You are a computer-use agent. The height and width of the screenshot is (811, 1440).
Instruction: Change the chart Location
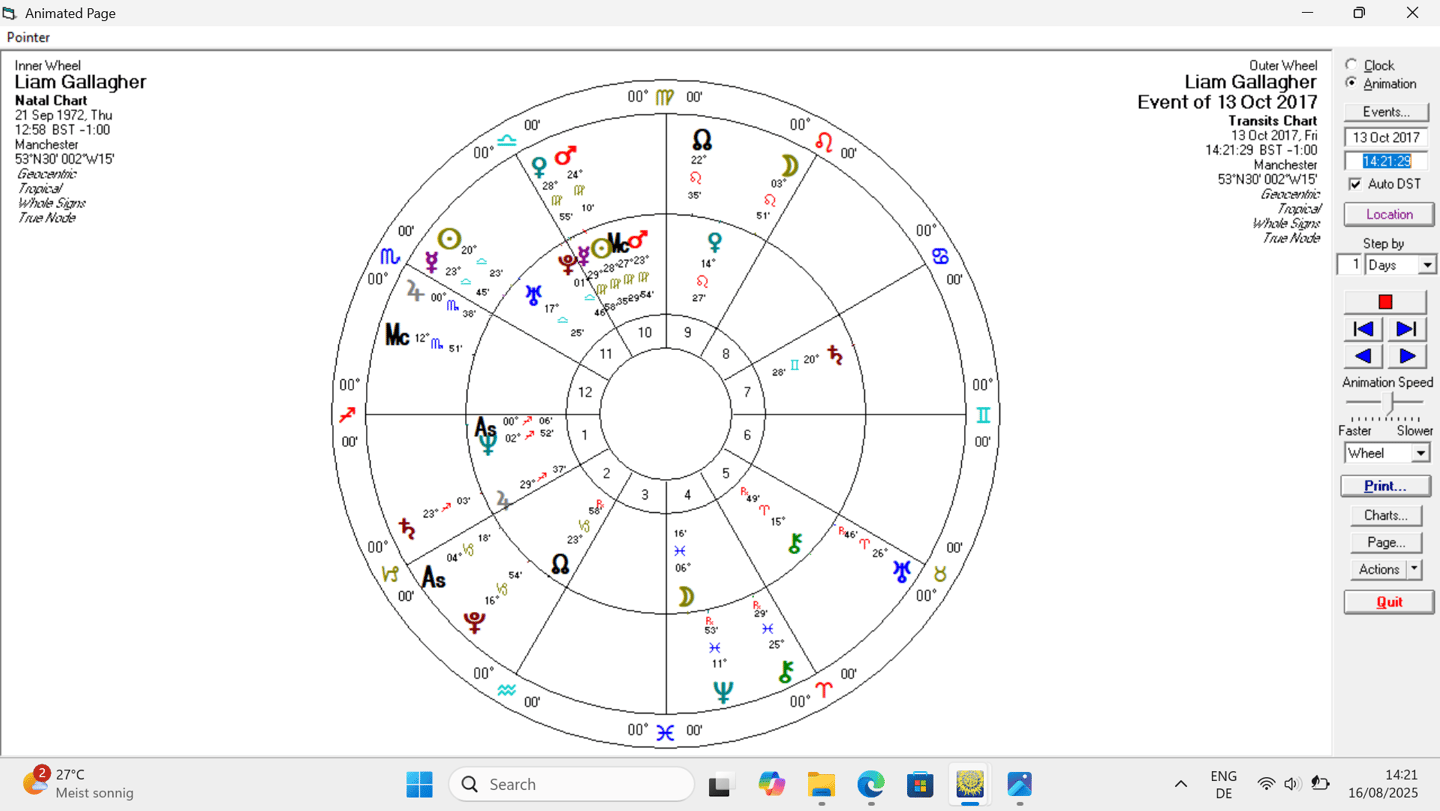pyautogui.click(x=1388, y=213)
